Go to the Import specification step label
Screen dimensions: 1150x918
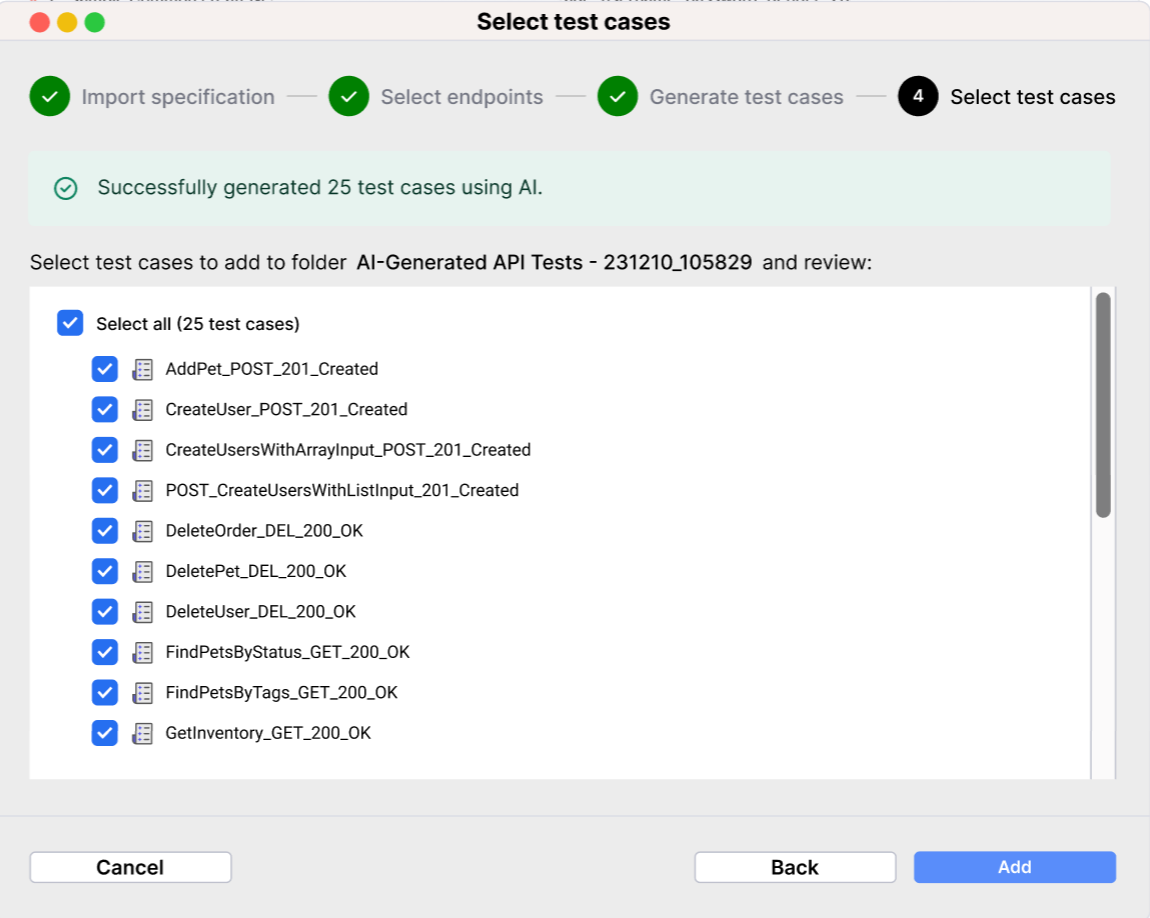178,97
